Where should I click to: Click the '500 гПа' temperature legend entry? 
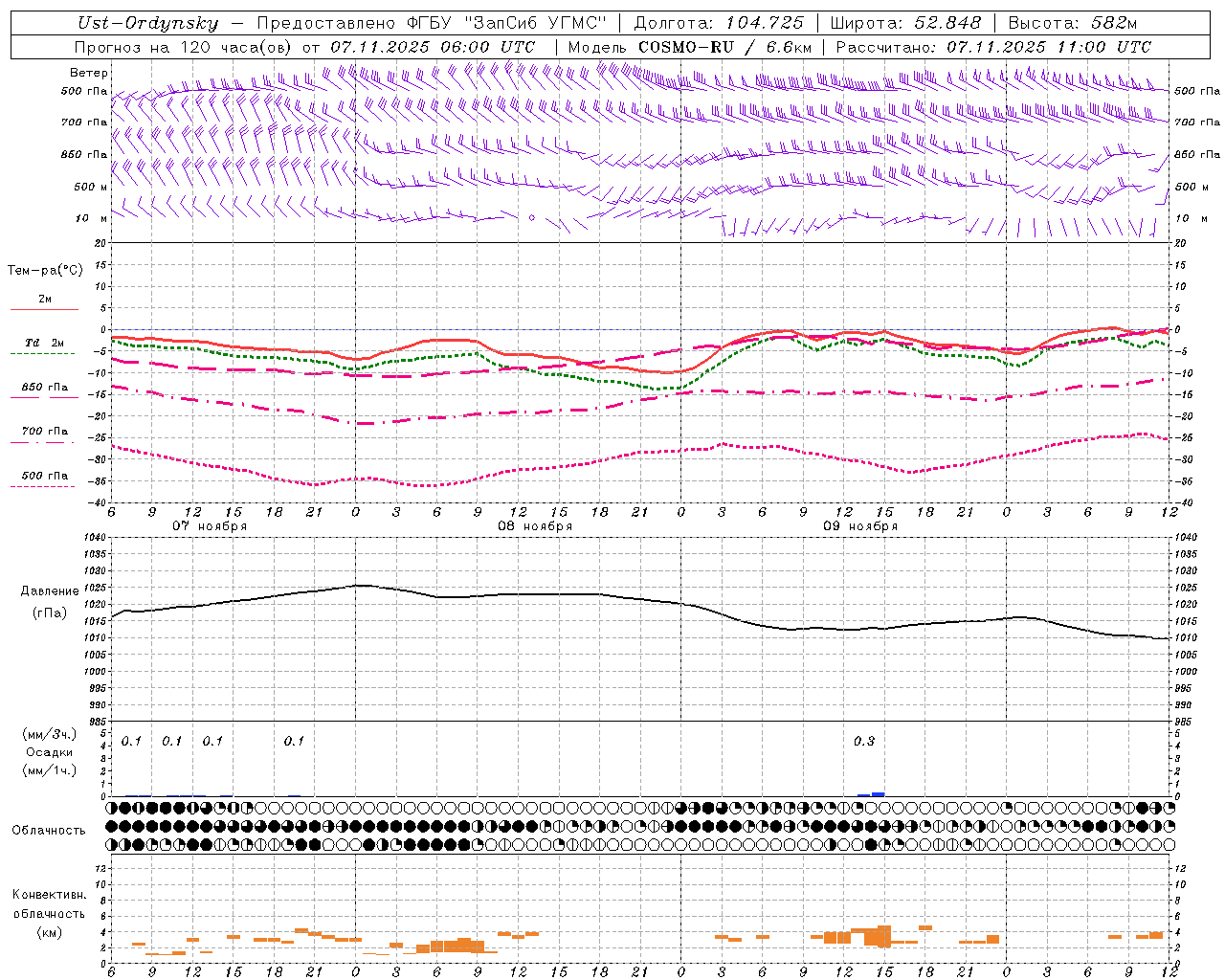(45, 476)
